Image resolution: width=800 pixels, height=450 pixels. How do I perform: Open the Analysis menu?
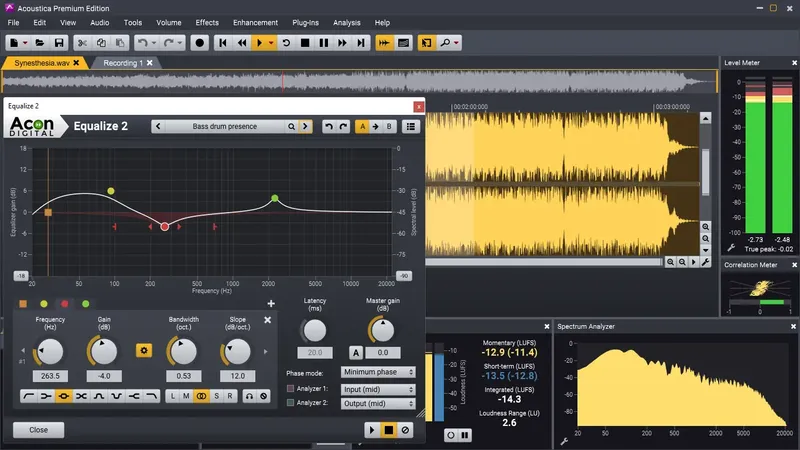click(x=347, y=22)
